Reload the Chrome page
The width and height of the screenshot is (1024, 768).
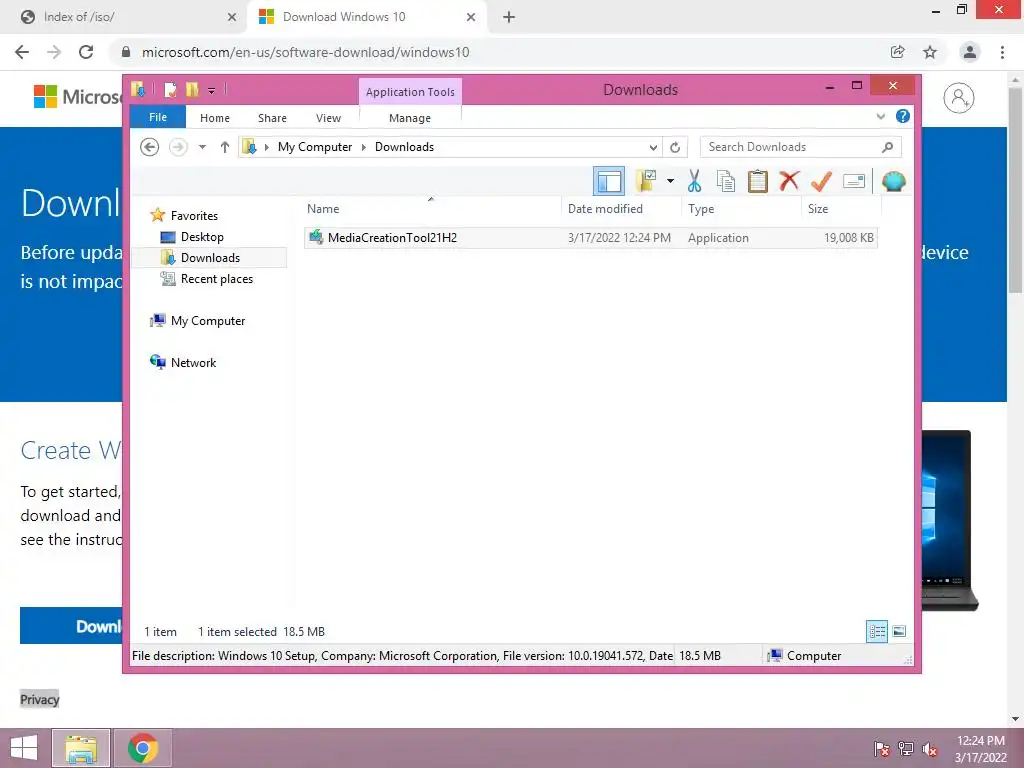click(86, 52)
